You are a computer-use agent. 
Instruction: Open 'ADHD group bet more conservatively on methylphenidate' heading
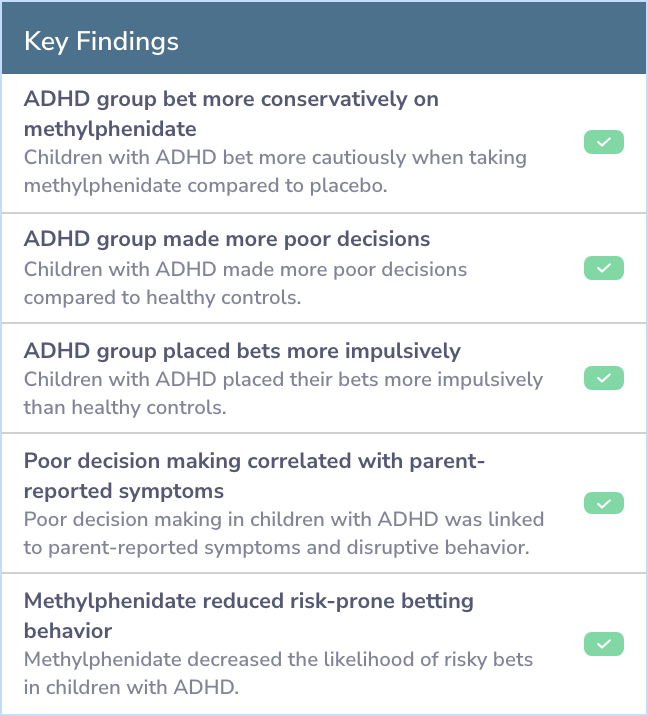[231, 114]
